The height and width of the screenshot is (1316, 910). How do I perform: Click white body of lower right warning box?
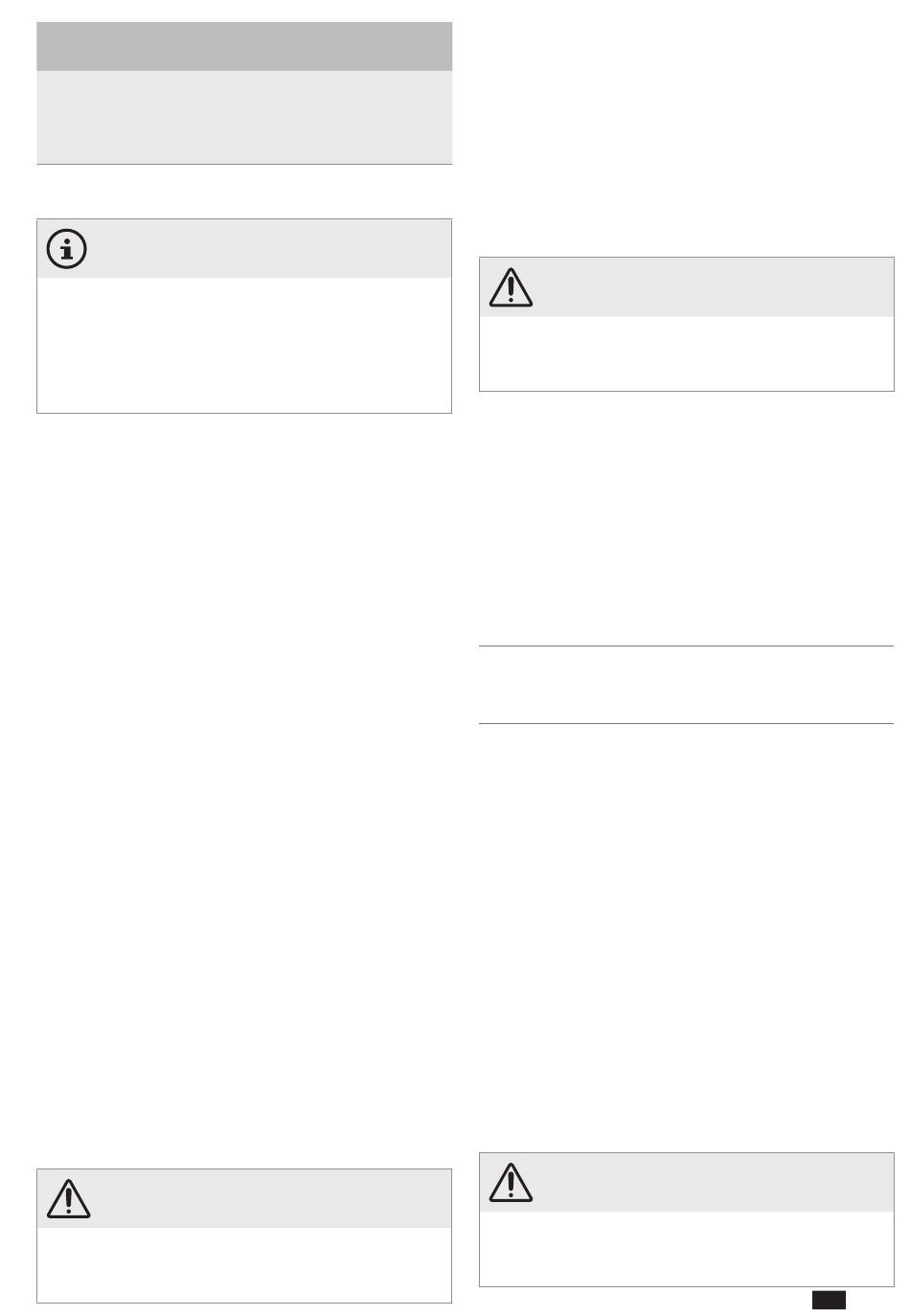(686, 1249)
